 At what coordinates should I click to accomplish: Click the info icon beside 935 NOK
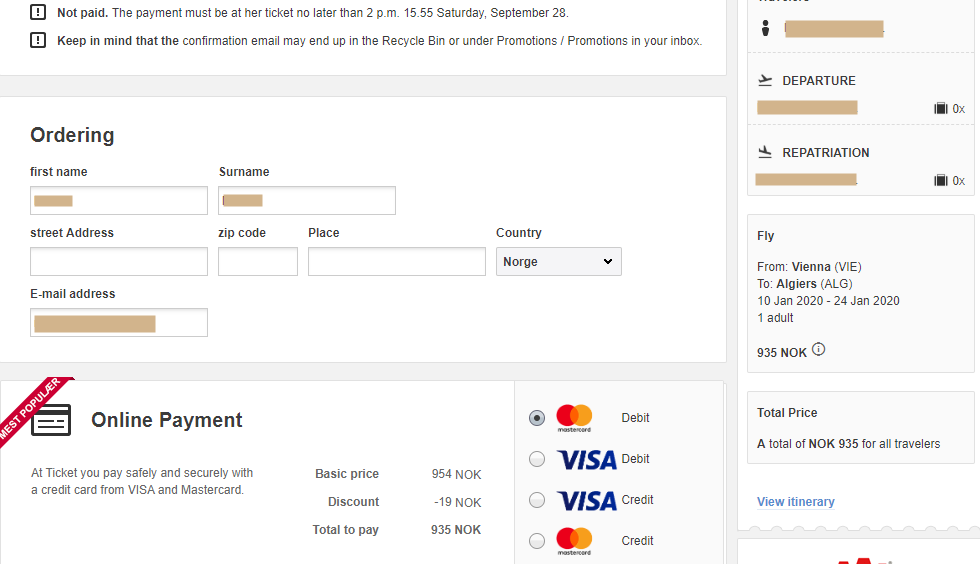tap(818, 350)
